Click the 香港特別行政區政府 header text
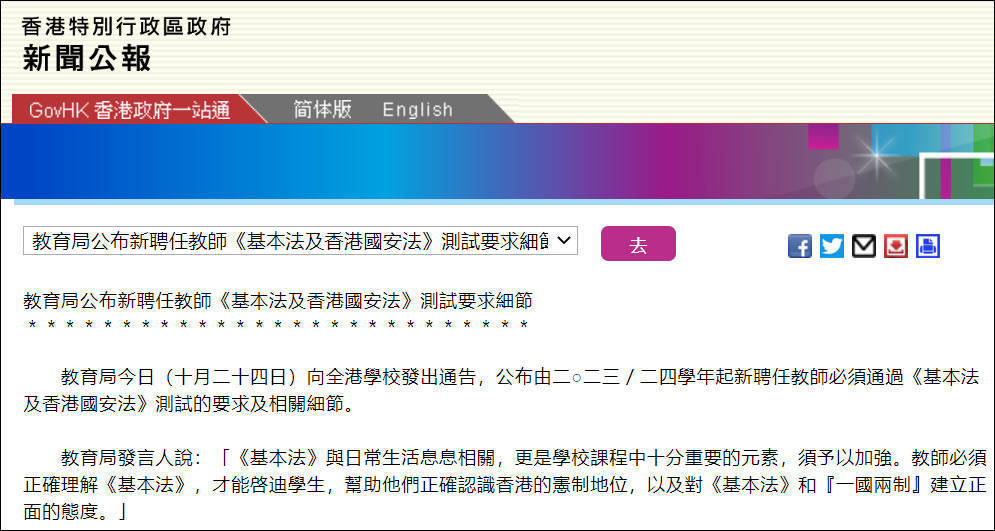The image size is (995, 531). coord(126,26)
